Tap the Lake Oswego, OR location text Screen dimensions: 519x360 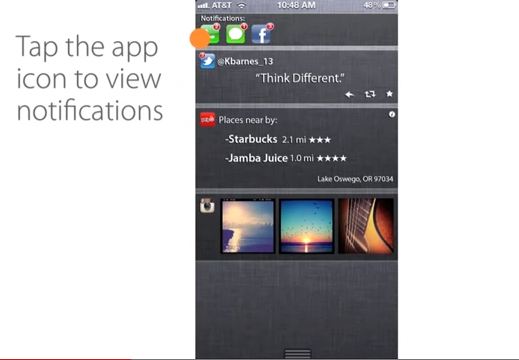(x=355, y=179)
